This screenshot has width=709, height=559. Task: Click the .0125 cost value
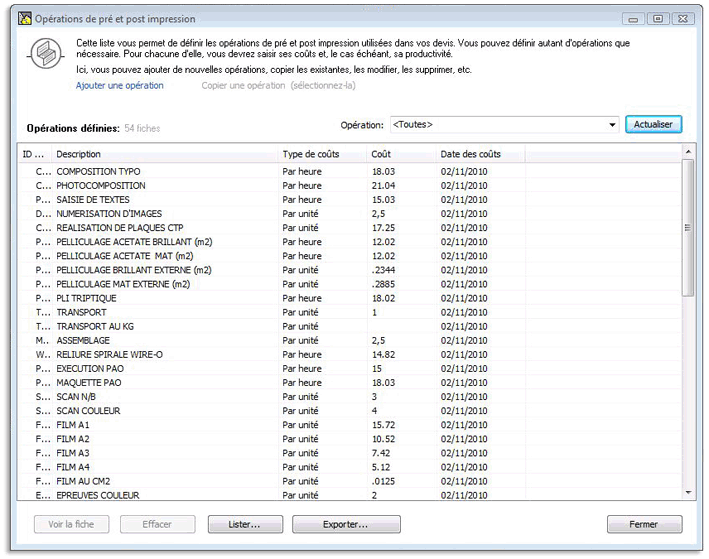tap(383, 481)
